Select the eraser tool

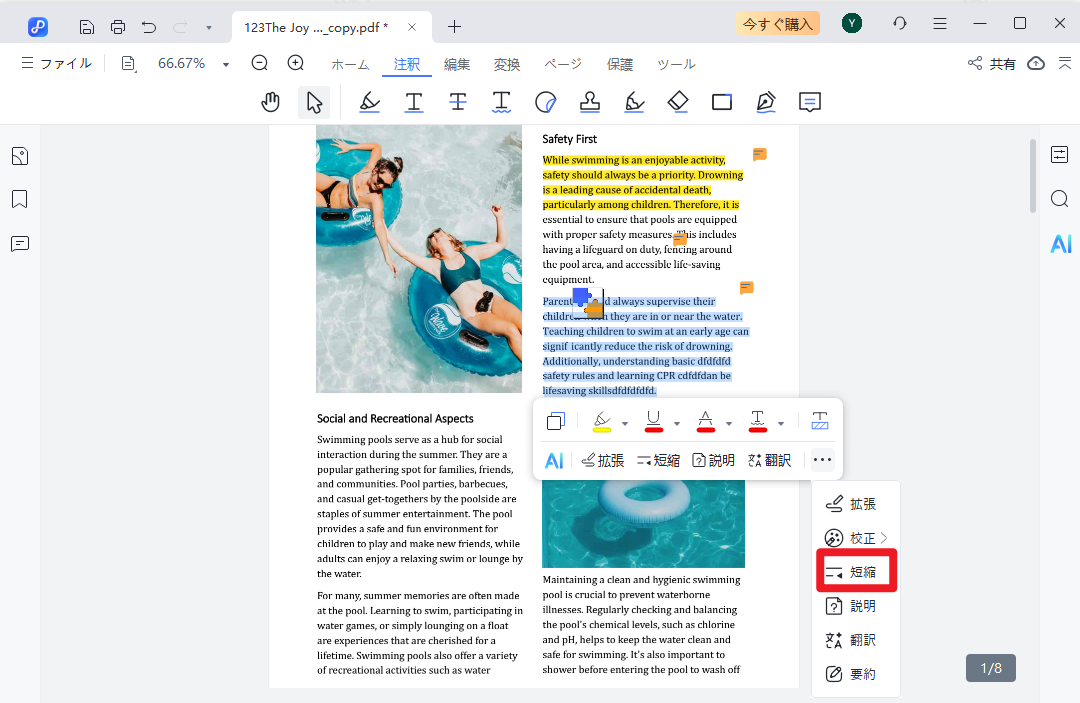coord(678,102)
